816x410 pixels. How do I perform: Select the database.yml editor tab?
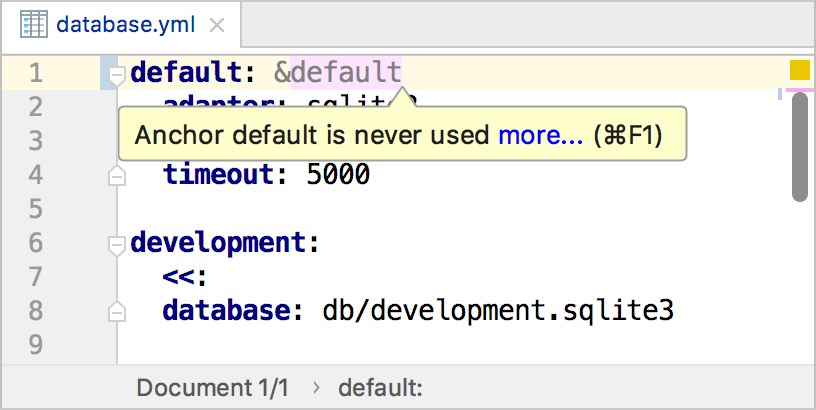click(125, 25)
